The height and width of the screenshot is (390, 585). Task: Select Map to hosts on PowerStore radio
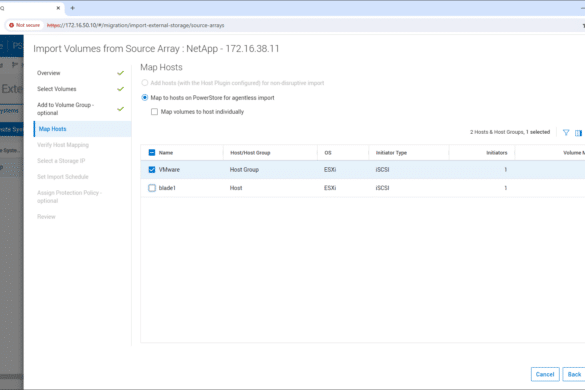click(145, 98)
